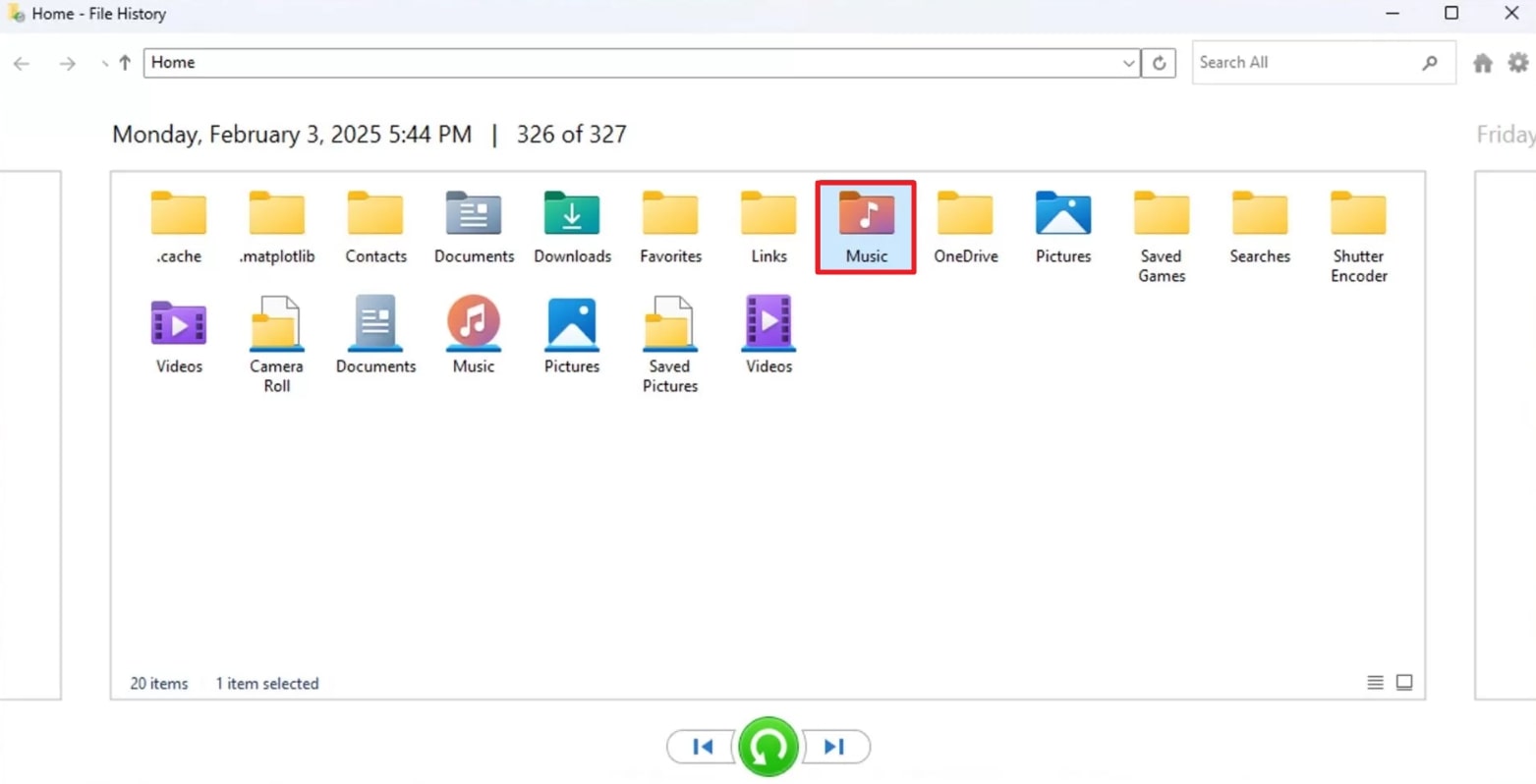Viewport: 1536px width, 784px height.
Task: Switch to large icons view
Action: point(1403,682)
